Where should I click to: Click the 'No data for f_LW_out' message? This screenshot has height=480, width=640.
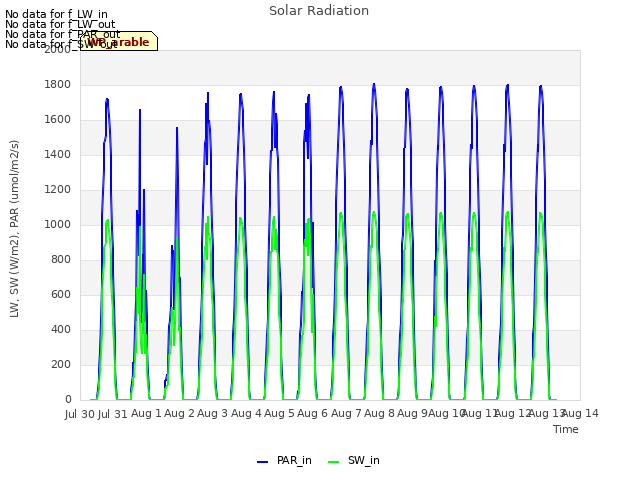[60, 24]
